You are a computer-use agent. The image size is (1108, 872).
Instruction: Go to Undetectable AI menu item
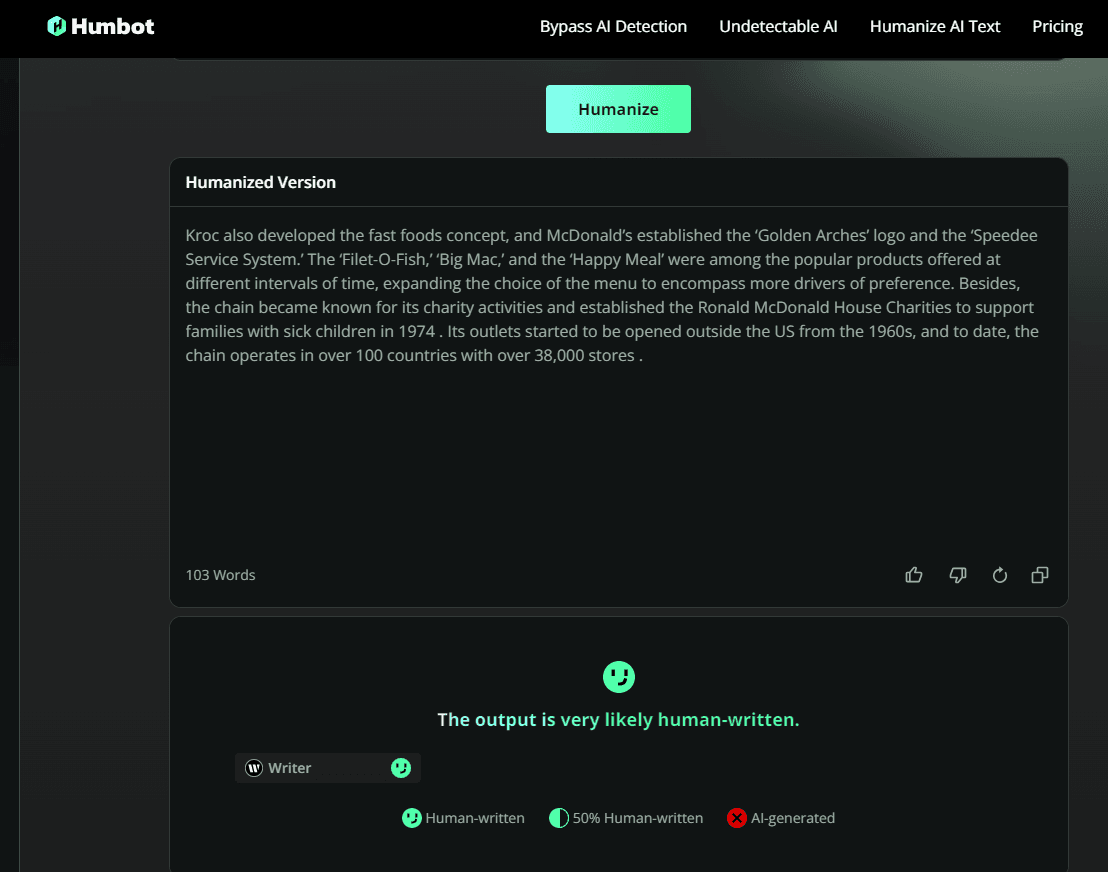(778, 27)
